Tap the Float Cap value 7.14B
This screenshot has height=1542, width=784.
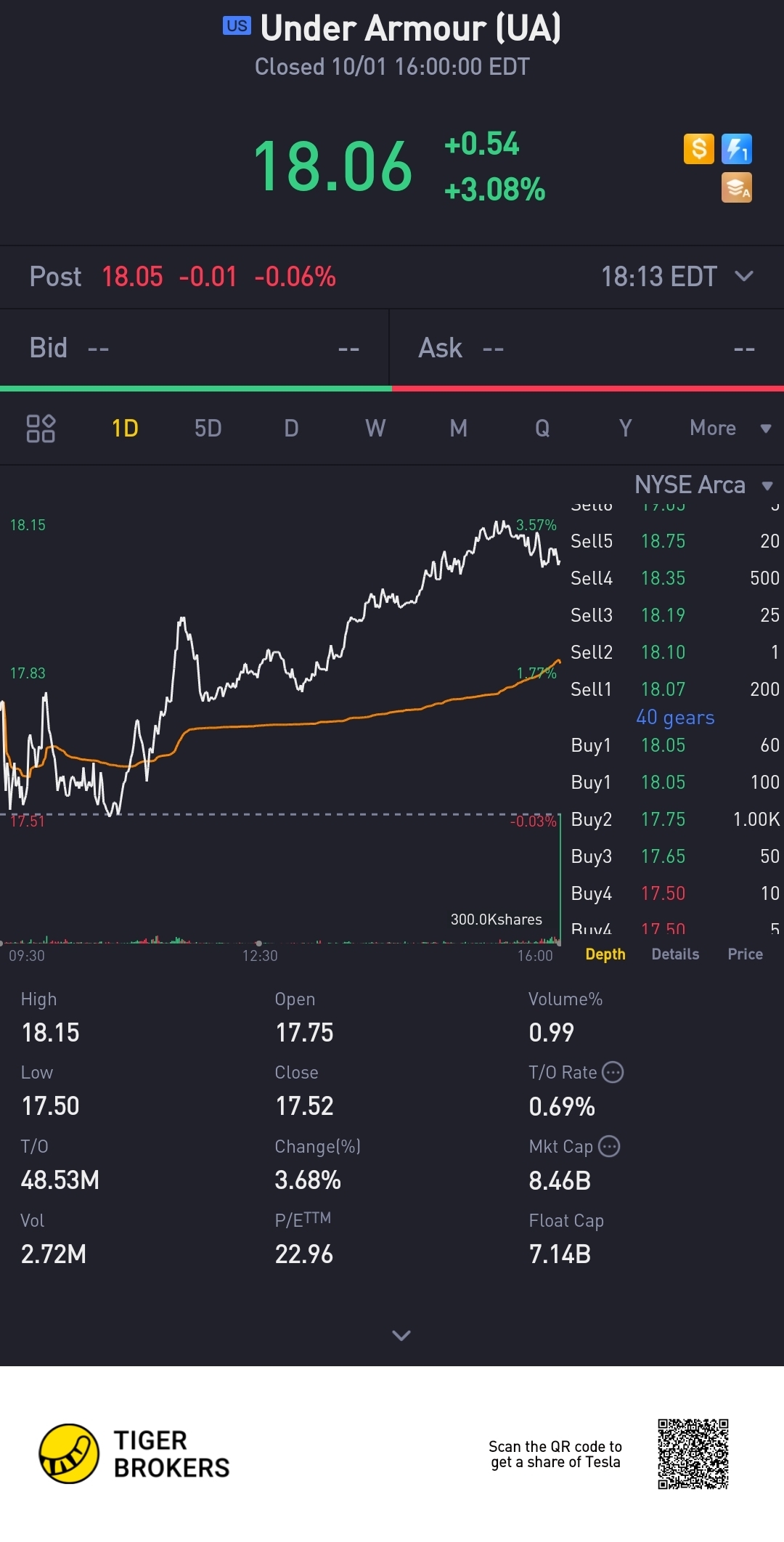[x=560, y=1254]
